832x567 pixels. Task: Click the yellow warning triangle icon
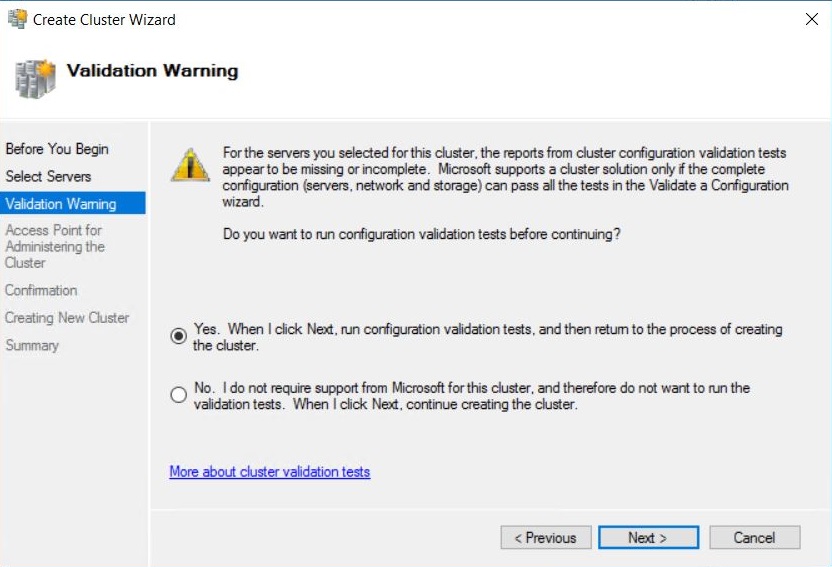190,164
